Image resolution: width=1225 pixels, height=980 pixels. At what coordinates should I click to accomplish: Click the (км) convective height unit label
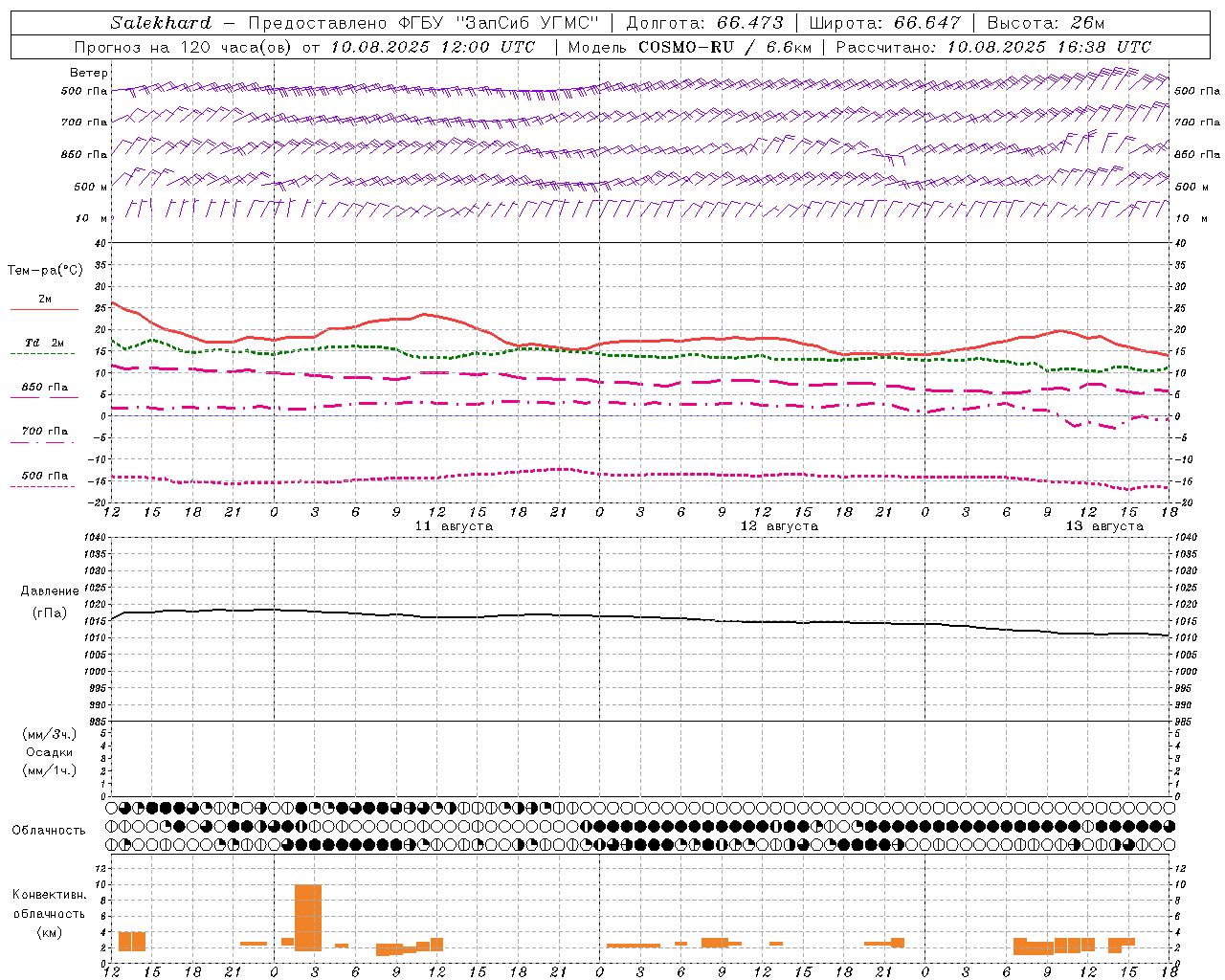49,932
